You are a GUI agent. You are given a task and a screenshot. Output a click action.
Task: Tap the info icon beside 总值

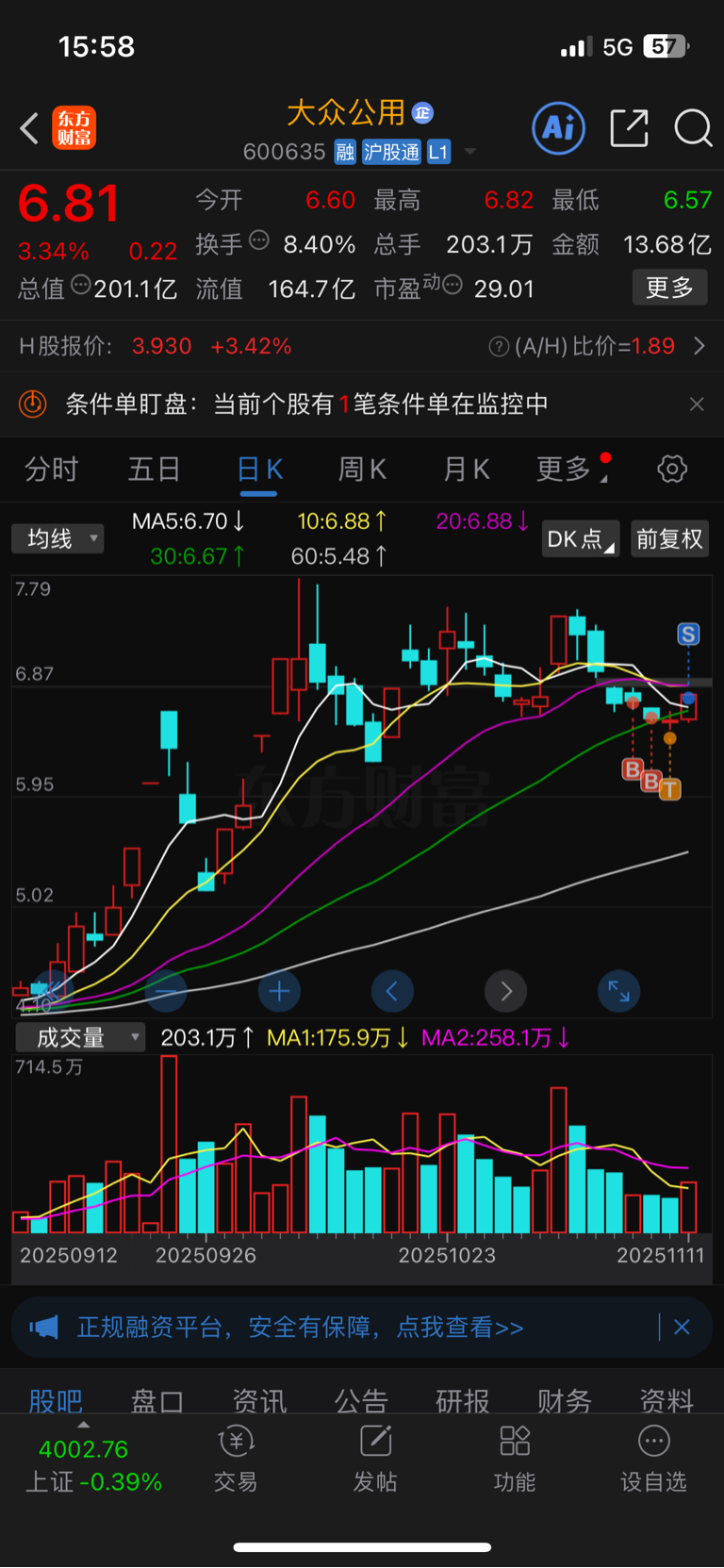tap(81, 285)
